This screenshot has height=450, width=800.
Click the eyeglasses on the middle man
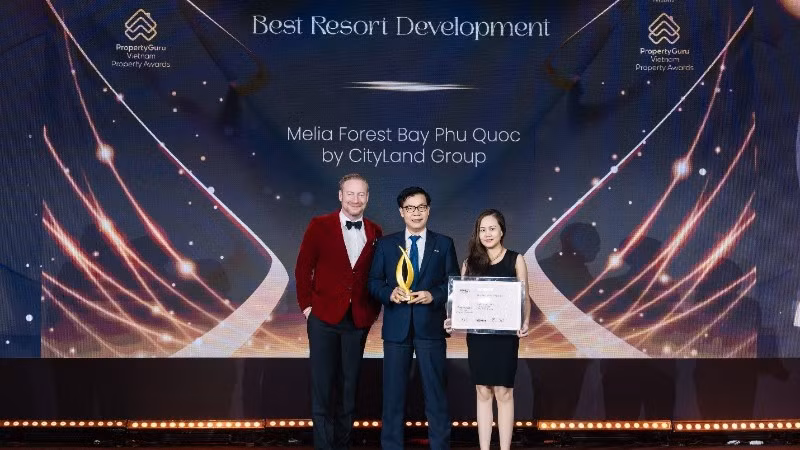pos(413,209)
